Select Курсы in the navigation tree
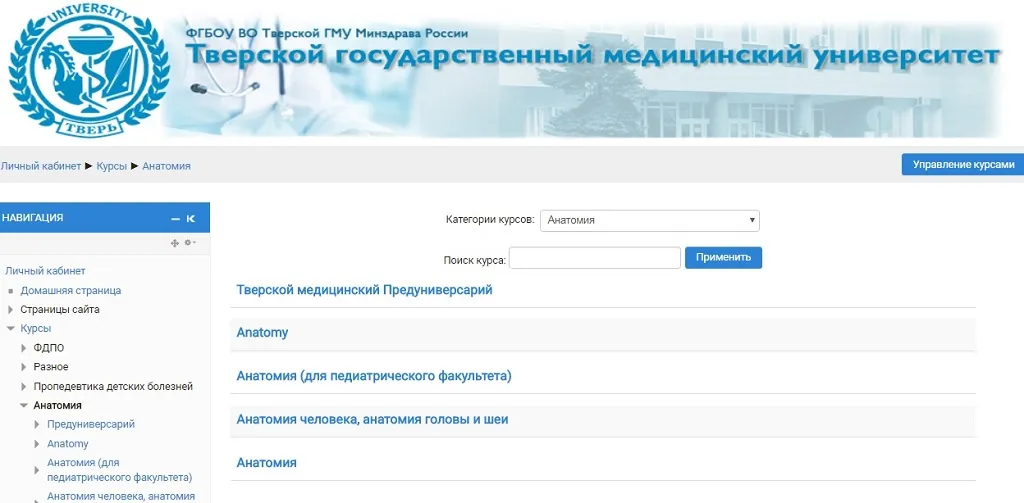 (36, 329)
